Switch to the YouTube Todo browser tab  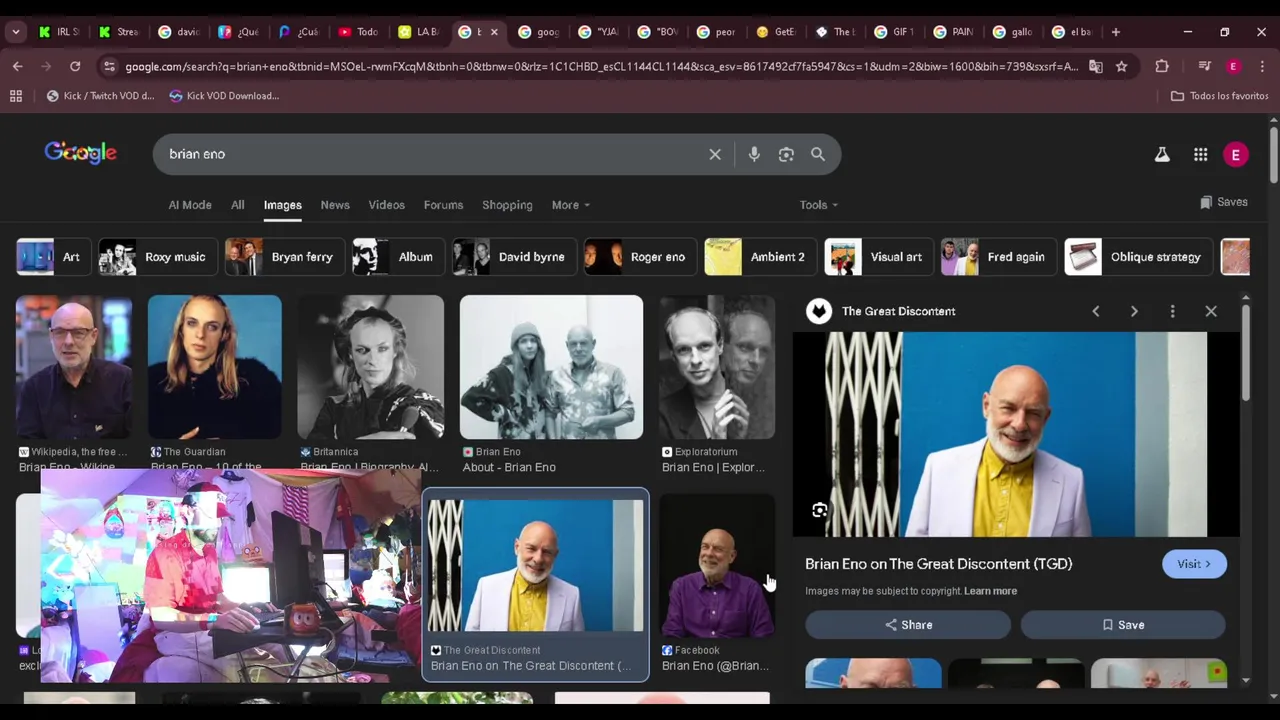[x=358, y=32]
